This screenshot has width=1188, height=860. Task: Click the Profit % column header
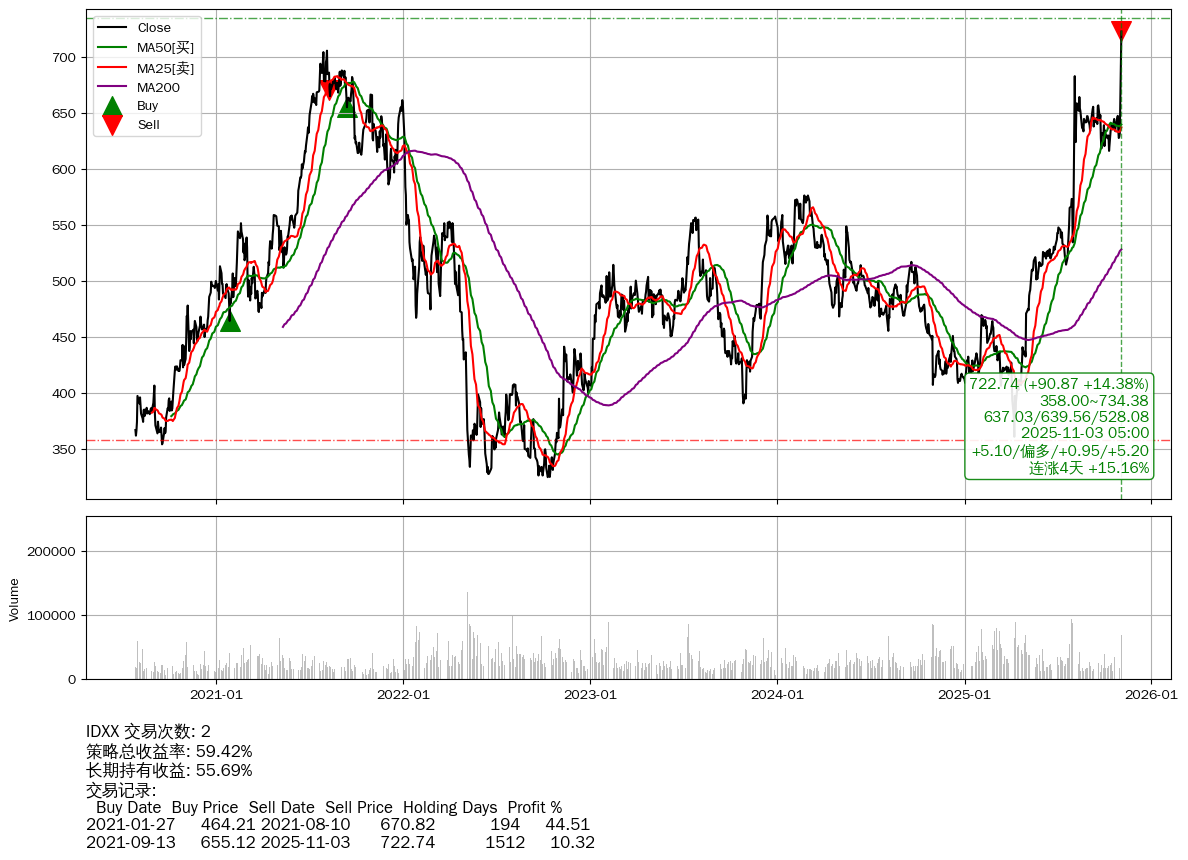click(535, 807)
